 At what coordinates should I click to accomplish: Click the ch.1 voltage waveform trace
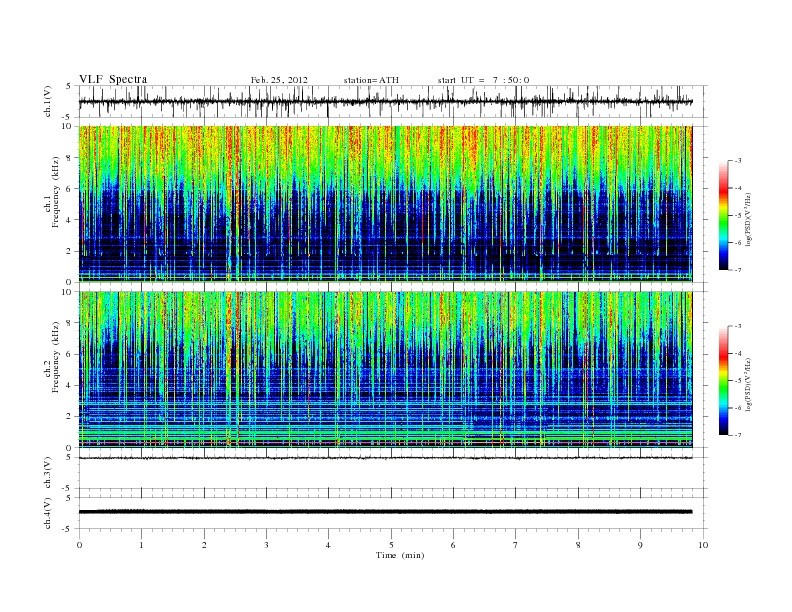coord(385,101)
